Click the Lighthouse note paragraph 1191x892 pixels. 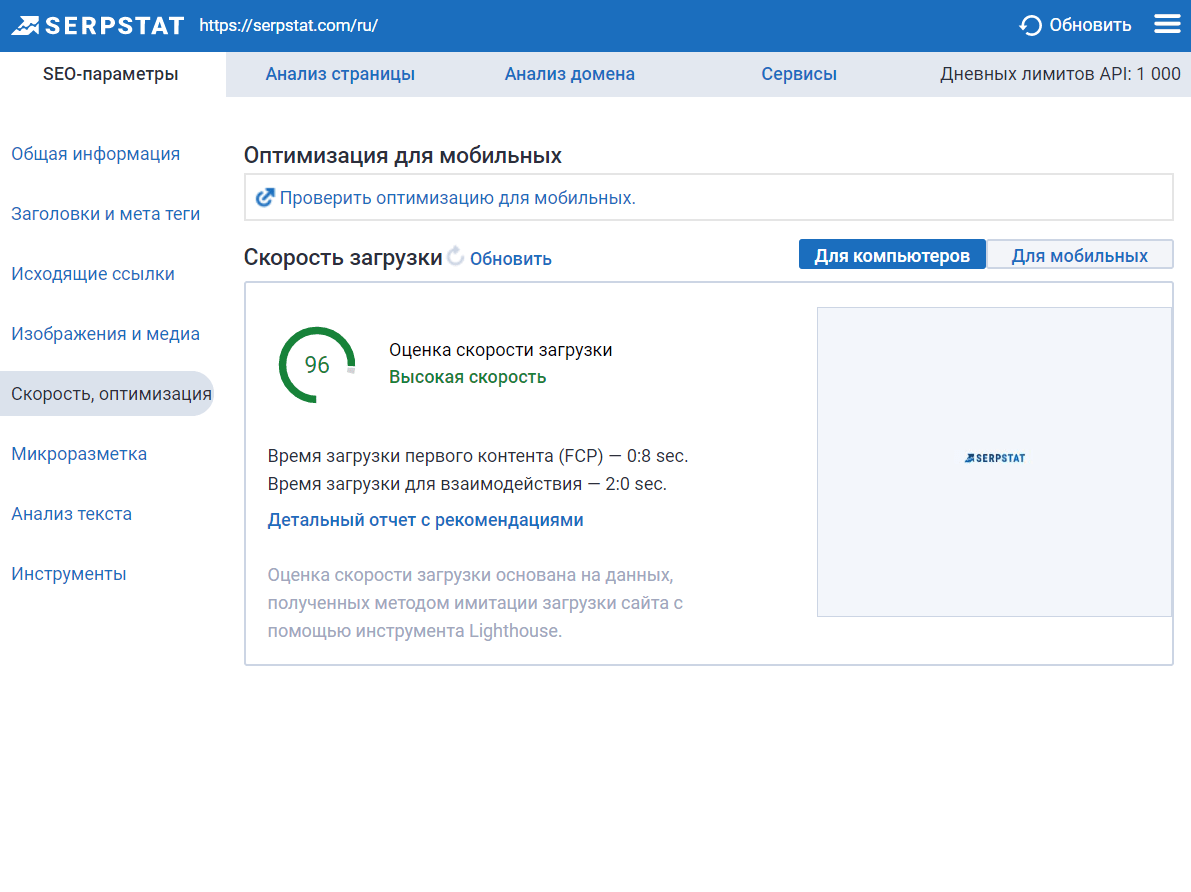click(475, 603)
